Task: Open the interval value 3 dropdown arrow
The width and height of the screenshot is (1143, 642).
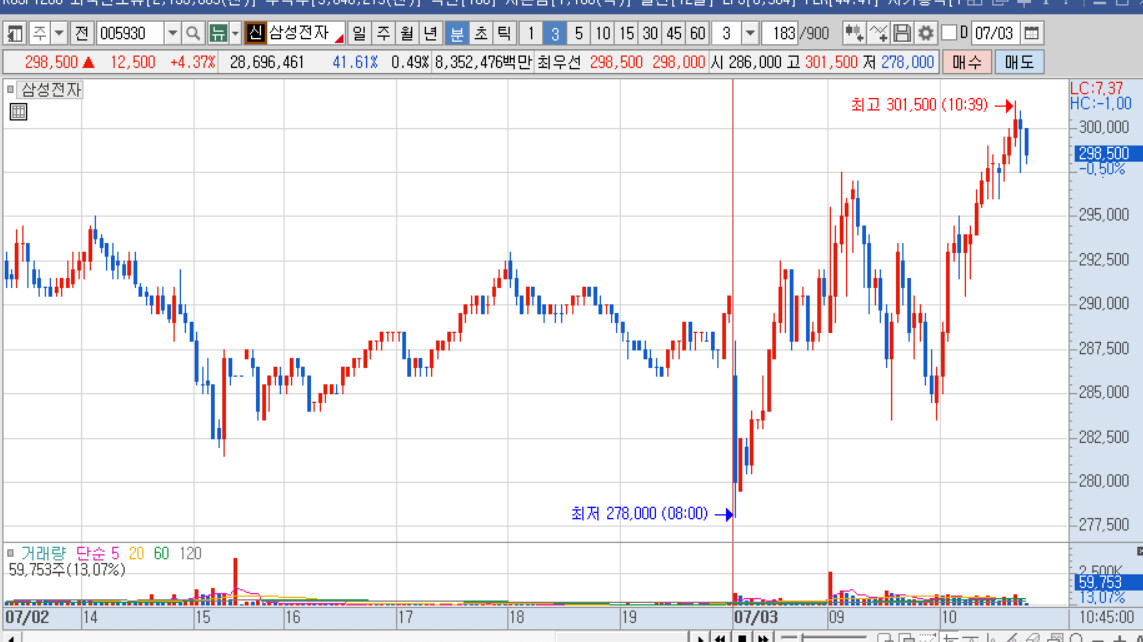Action: click(750, 34)
